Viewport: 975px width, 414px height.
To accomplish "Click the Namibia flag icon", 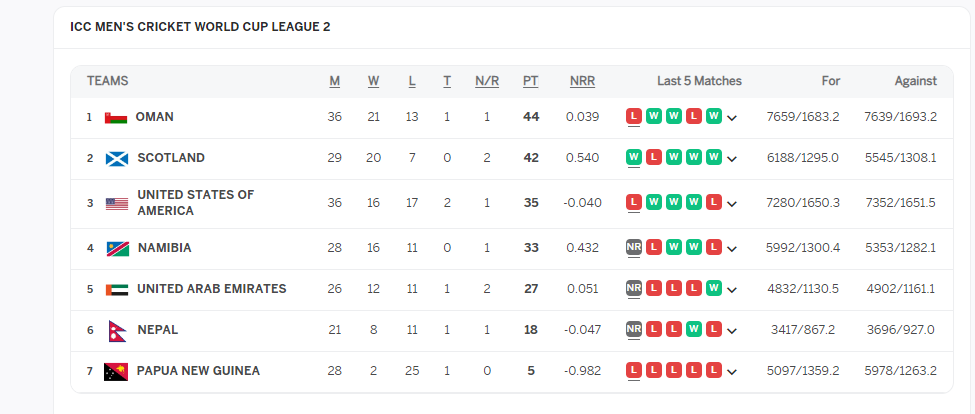I will point(117,248).
